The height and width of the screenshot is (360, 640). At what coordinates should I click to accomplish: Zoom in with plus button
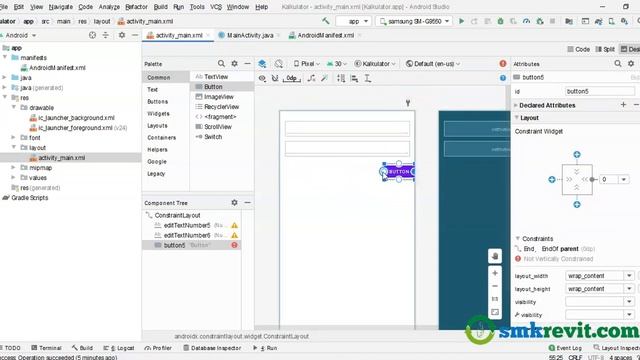point(495,273)
